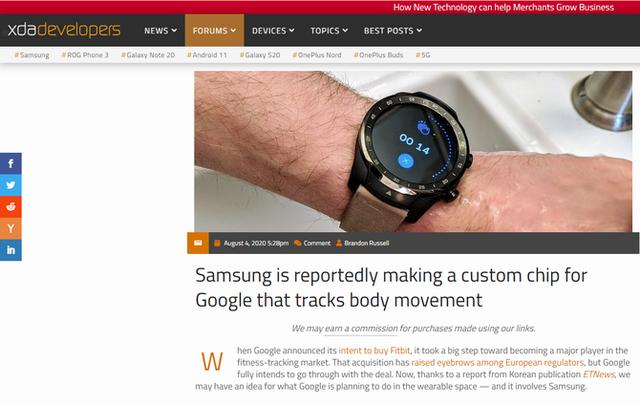Open the xda-developers logo homepage
The image size is (640, 405).
tap(64, 30)
